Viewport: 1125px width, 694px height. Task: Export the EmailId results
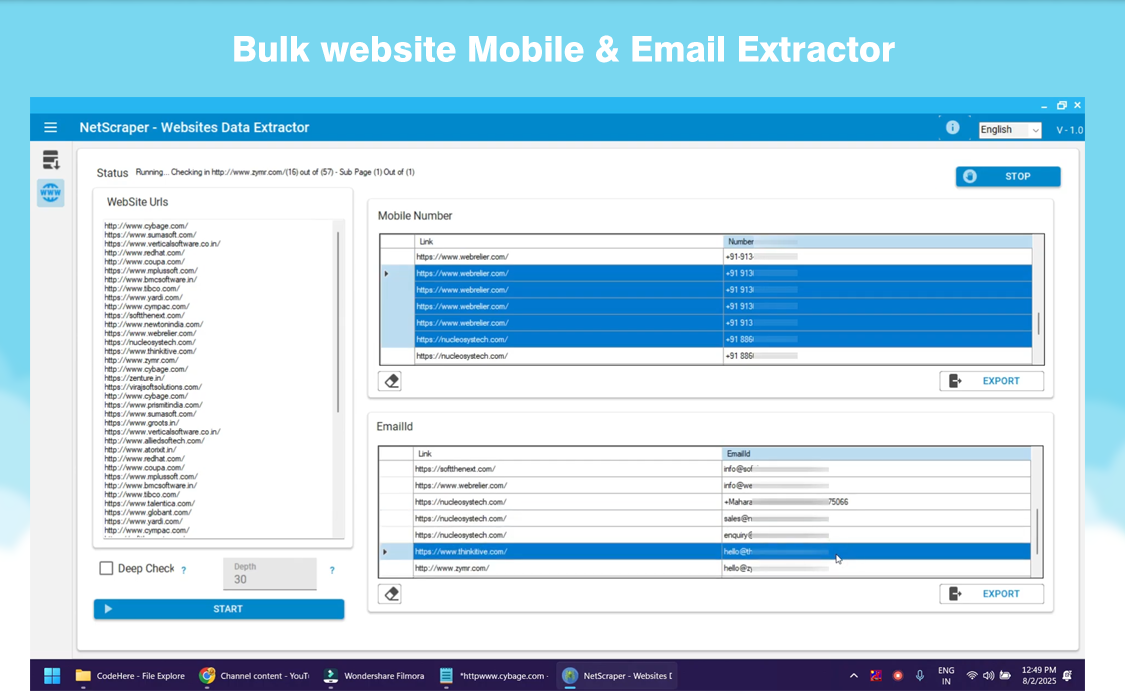pos(992,594)
